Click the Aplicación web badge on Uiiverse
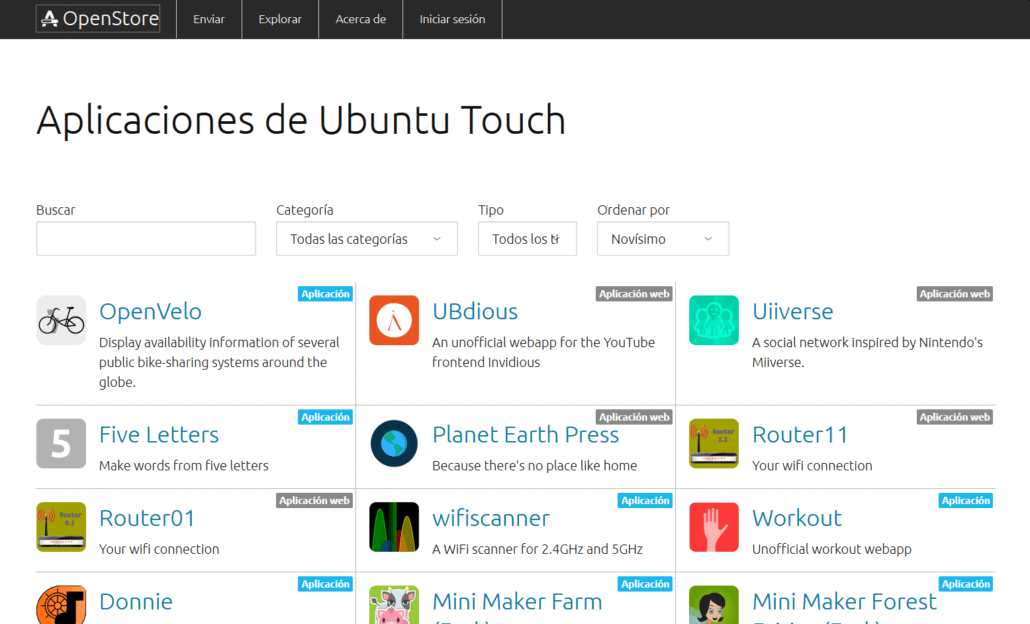 (954, 294)
